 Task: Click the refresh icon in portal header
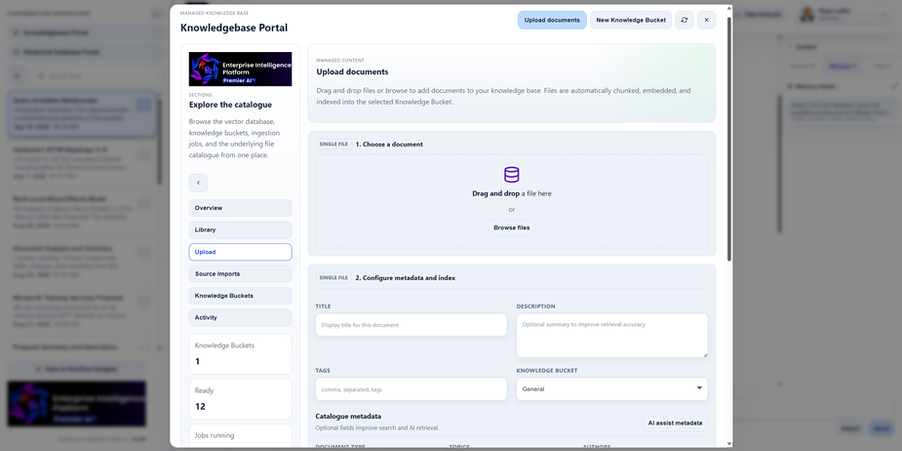684,20
